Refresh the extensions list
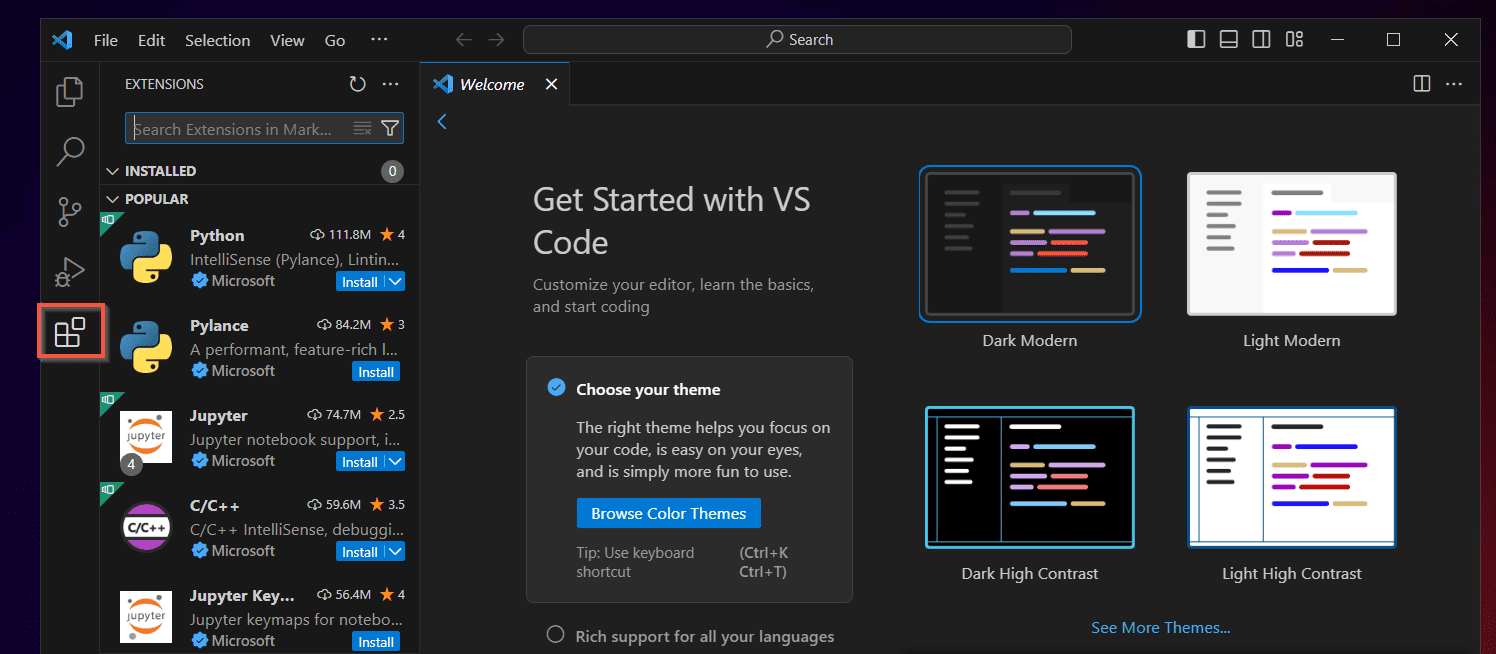Screen dimensions: 1496x654 [357, 85]
